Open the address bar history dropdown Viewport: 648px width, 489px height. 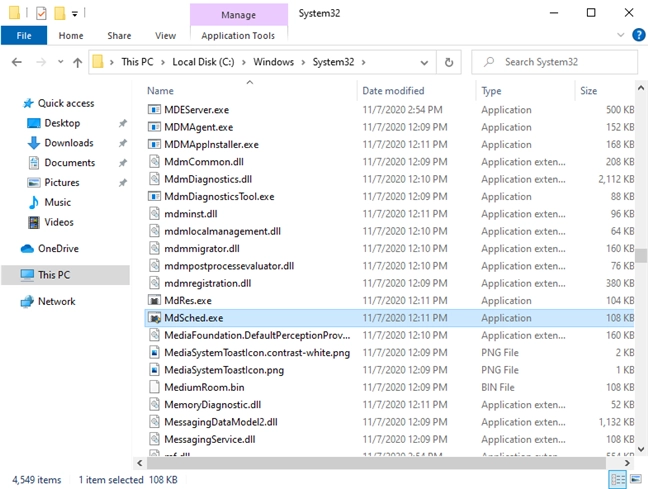coord(424,63)
